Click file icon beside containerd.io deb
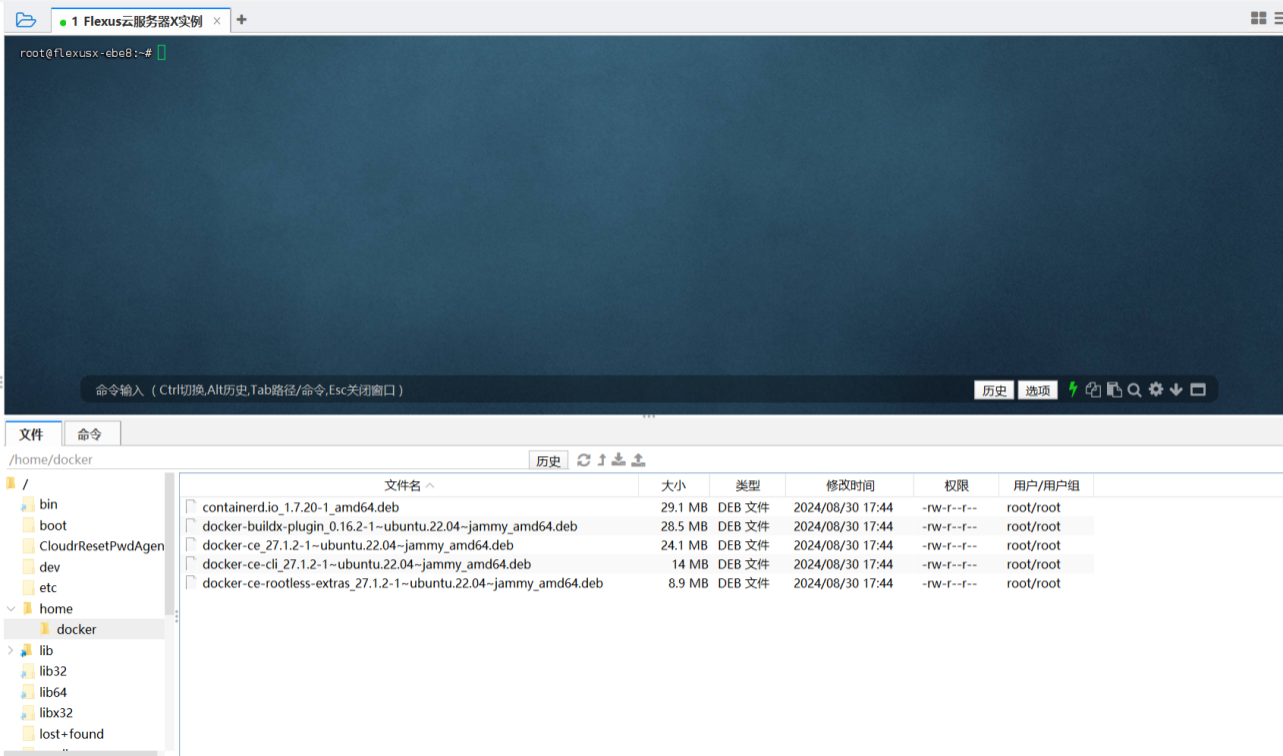This screenshot has height=756, width=1283. pos(191,507)
